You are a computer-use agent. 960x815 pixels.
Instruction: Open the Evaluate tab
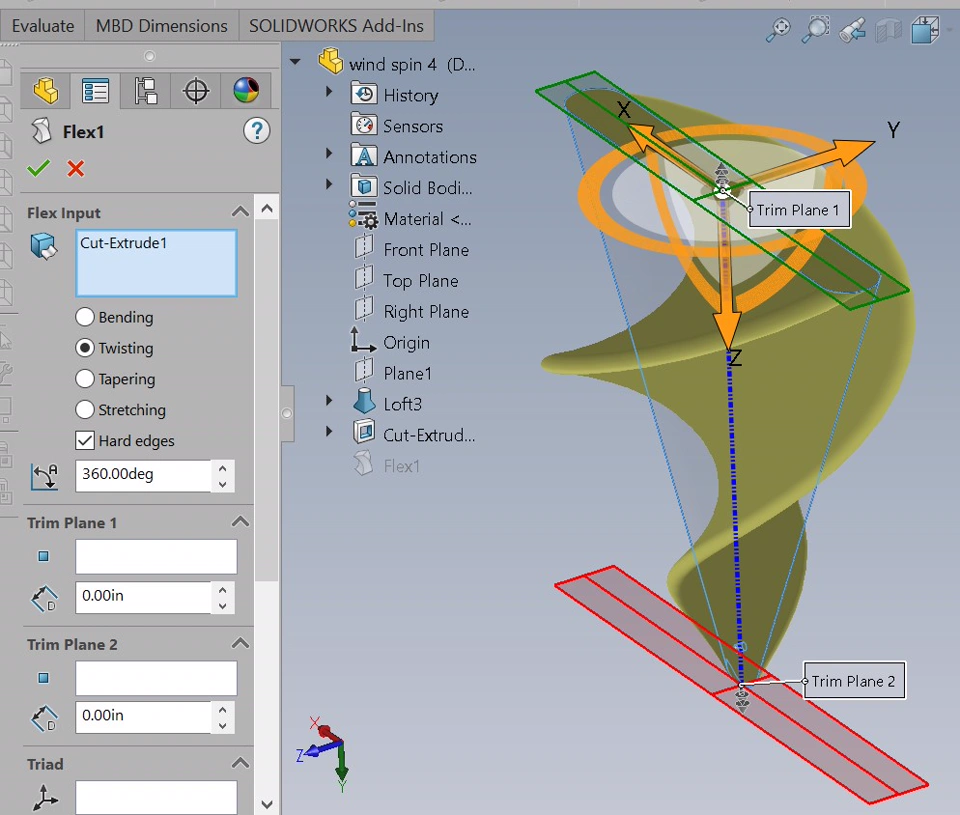click(43, 26)
